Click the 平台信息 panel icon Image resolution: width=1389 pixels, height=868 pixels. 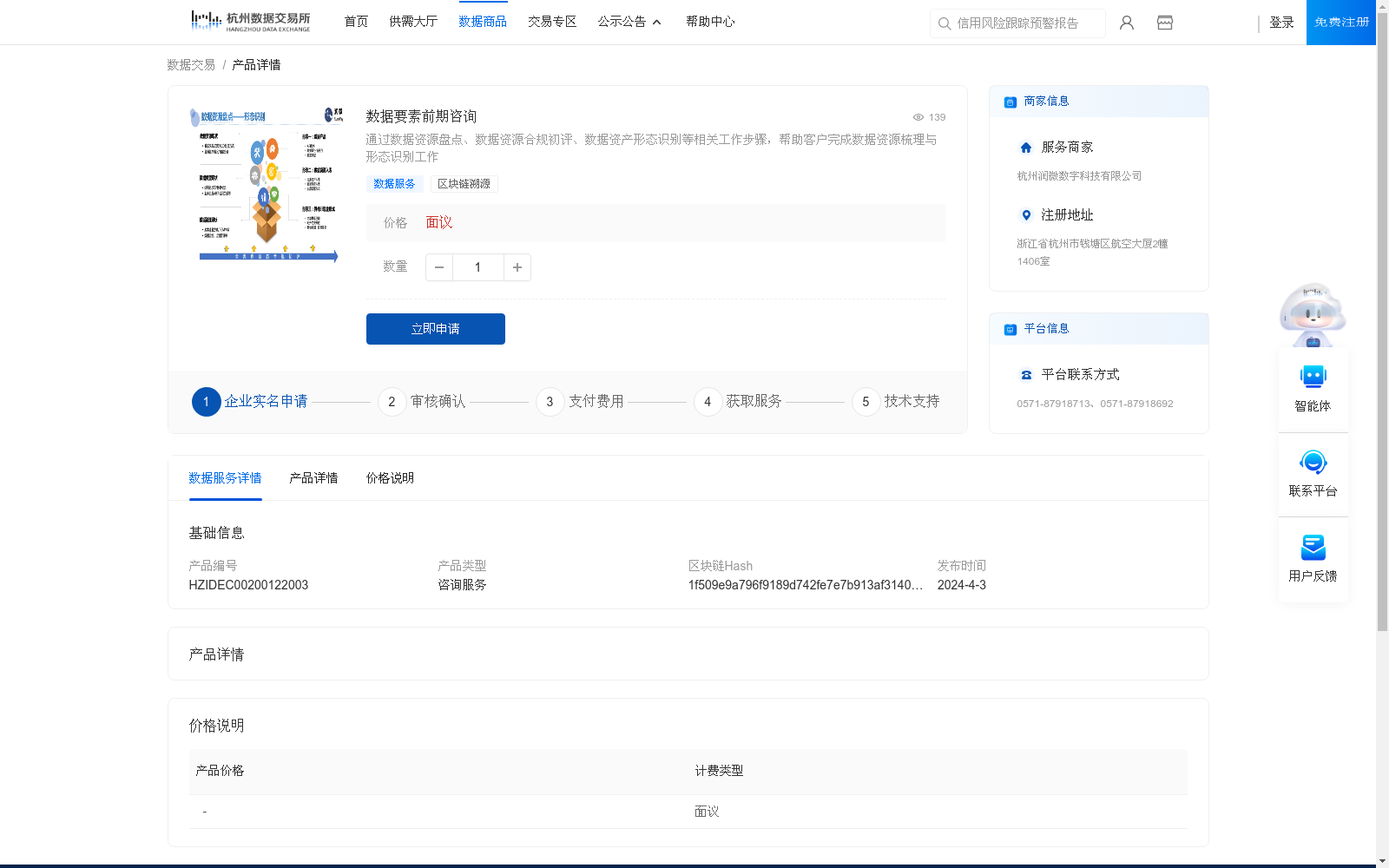click(x=1010, y=329)
